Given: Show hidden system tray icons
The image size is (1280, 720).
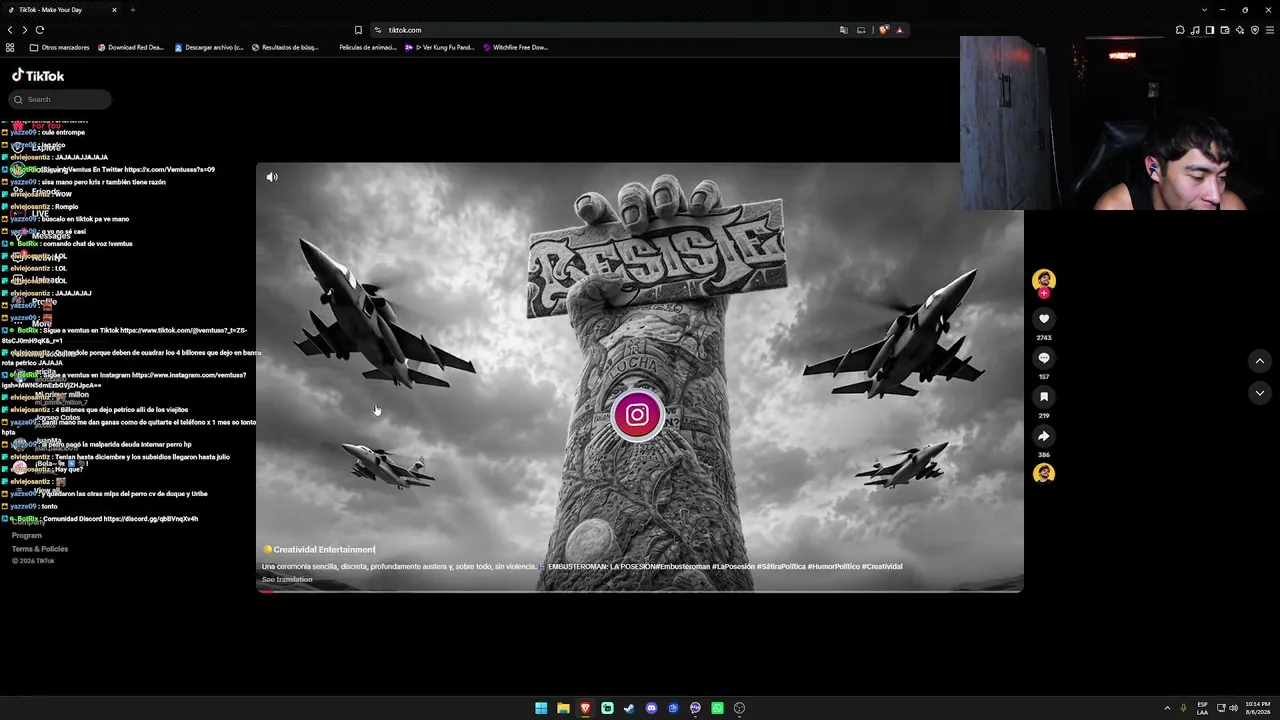Looking at the screenshot, I should coord(1167,708).
